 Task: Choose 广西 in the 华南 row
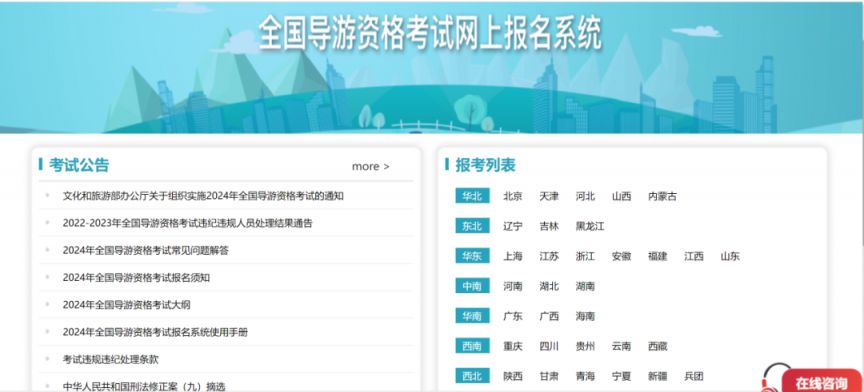549,316
